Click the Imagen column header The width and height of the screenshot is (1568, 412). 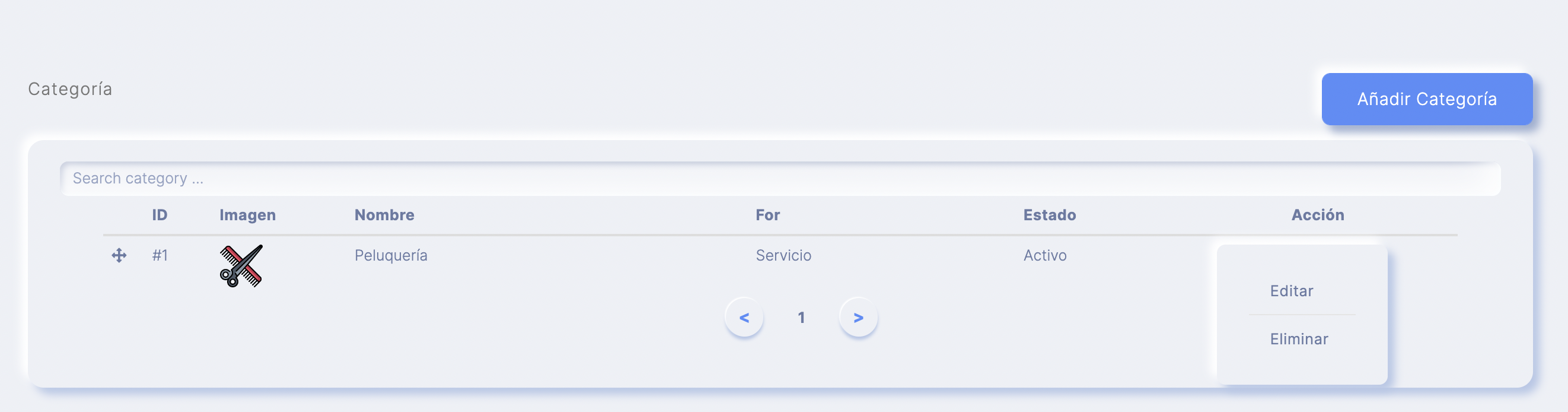coord(247,214)
